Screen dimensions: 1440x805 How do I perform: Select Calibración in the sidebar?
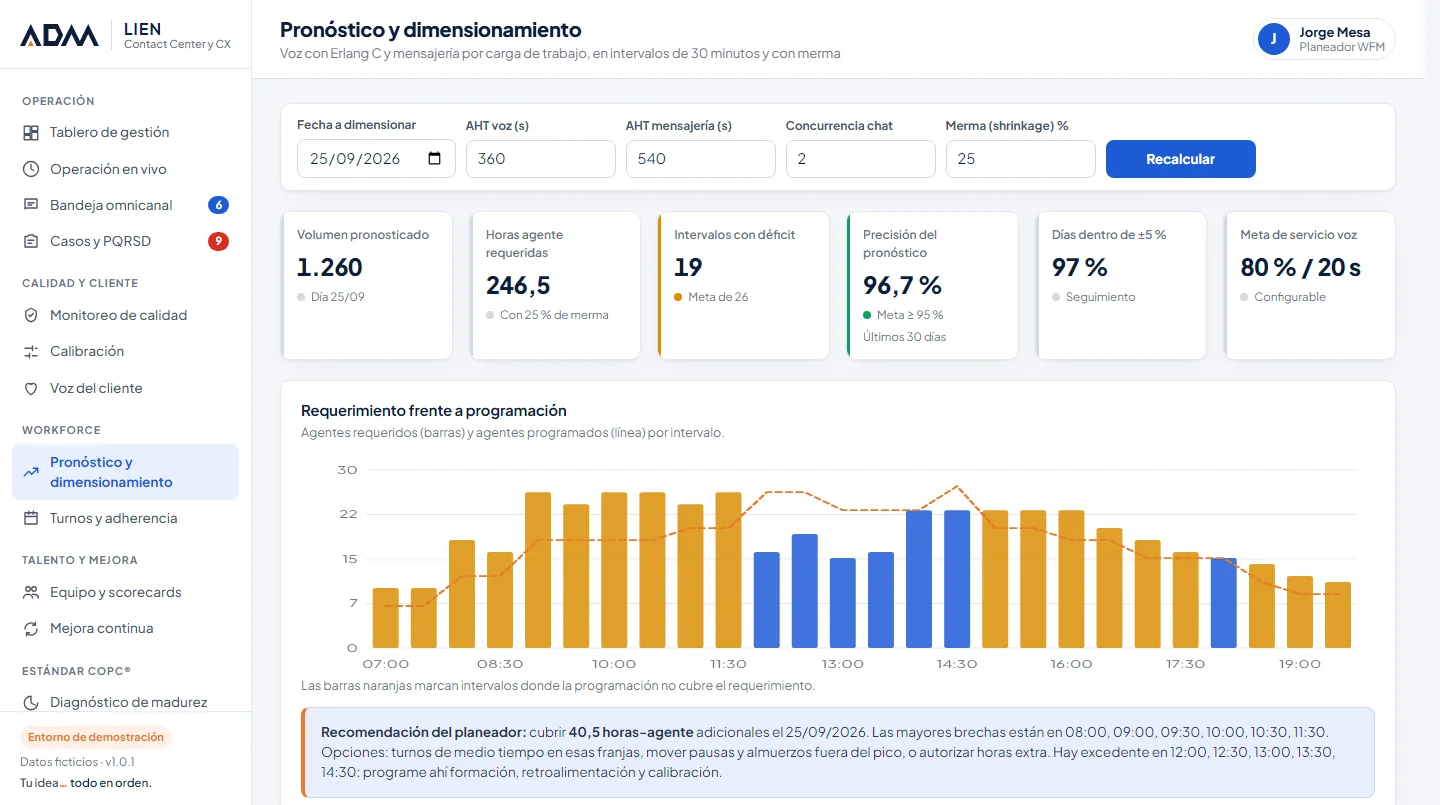[125, 351]
